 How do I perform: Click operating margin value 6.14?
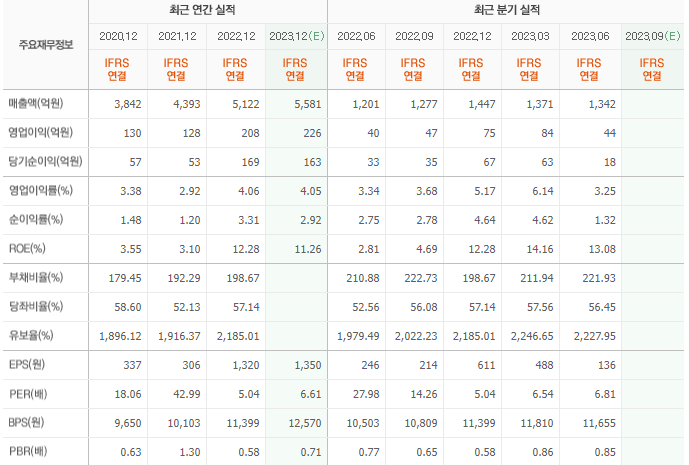[x=543, y=191]
